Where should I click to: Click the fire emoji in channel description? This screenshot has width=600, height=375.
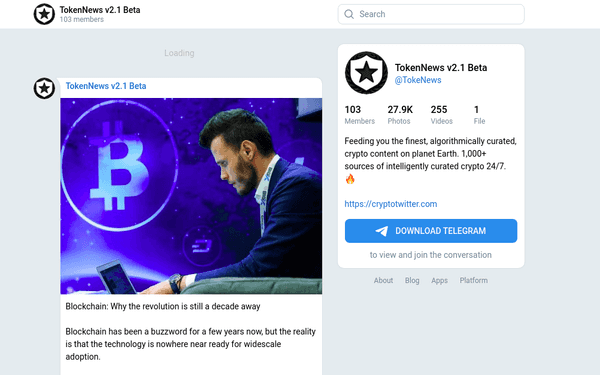point(350,179)
